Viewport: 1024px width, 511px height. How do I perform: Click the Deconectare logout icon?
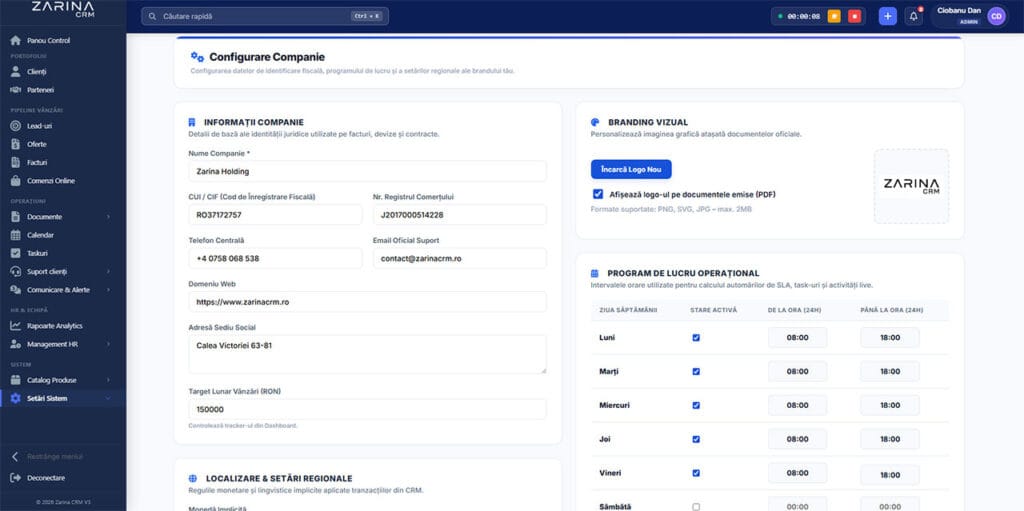tap(16, 478)
